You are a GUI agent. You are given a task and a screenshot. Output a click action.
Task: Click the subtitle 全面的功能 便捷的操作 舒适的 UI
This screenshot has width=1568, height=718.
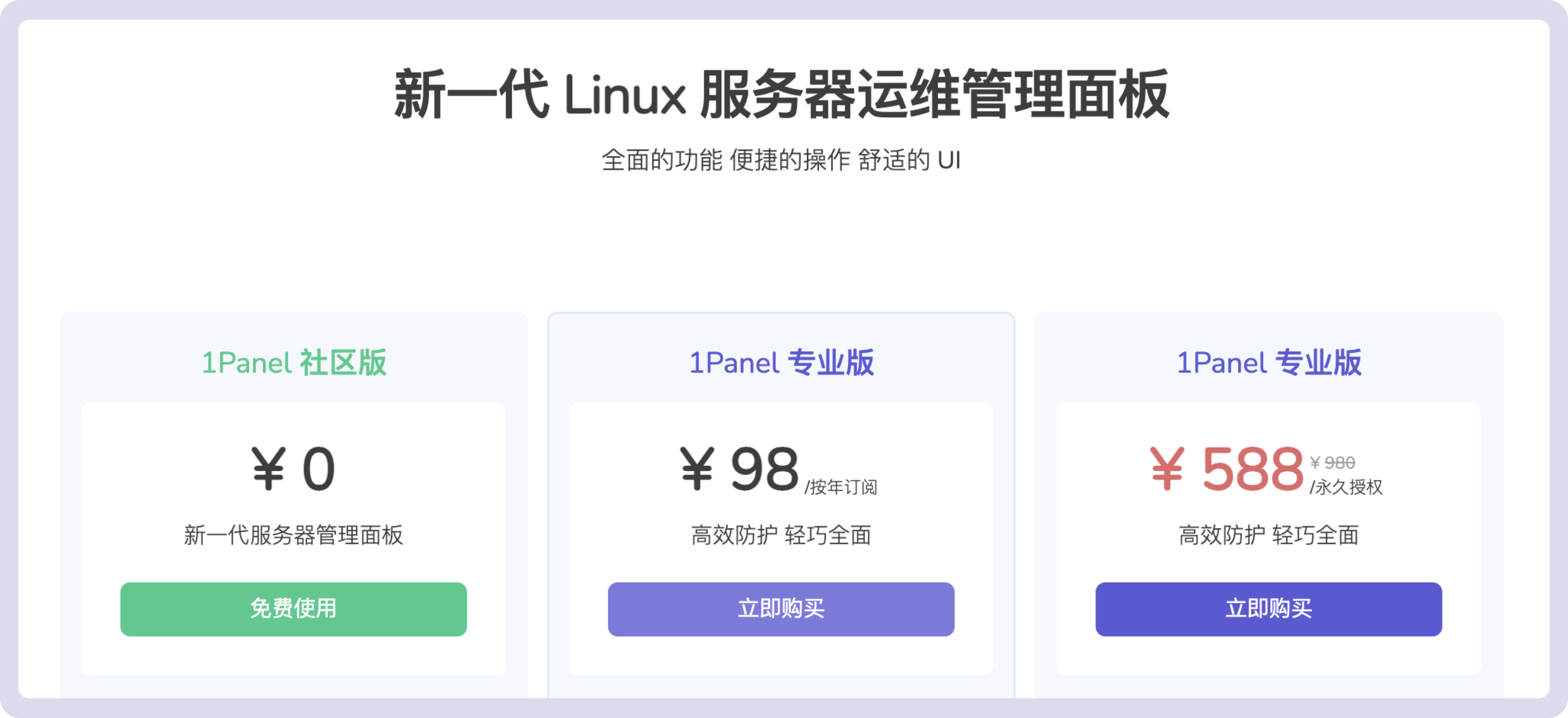pyautogui.click(x=781, y=160)
